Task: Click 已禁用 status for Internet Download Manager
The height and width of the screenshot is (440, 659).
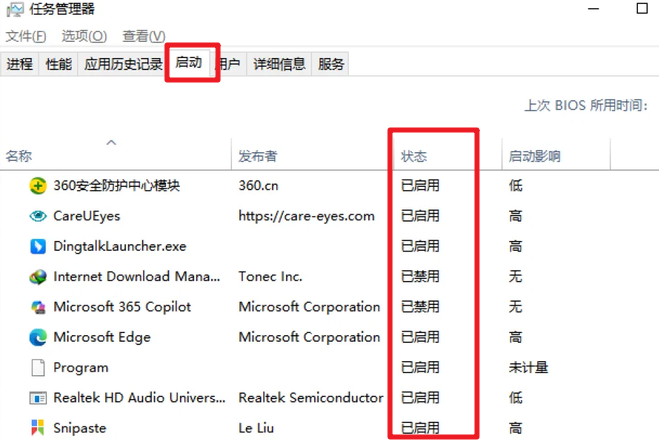Action: tap(420, 277)
